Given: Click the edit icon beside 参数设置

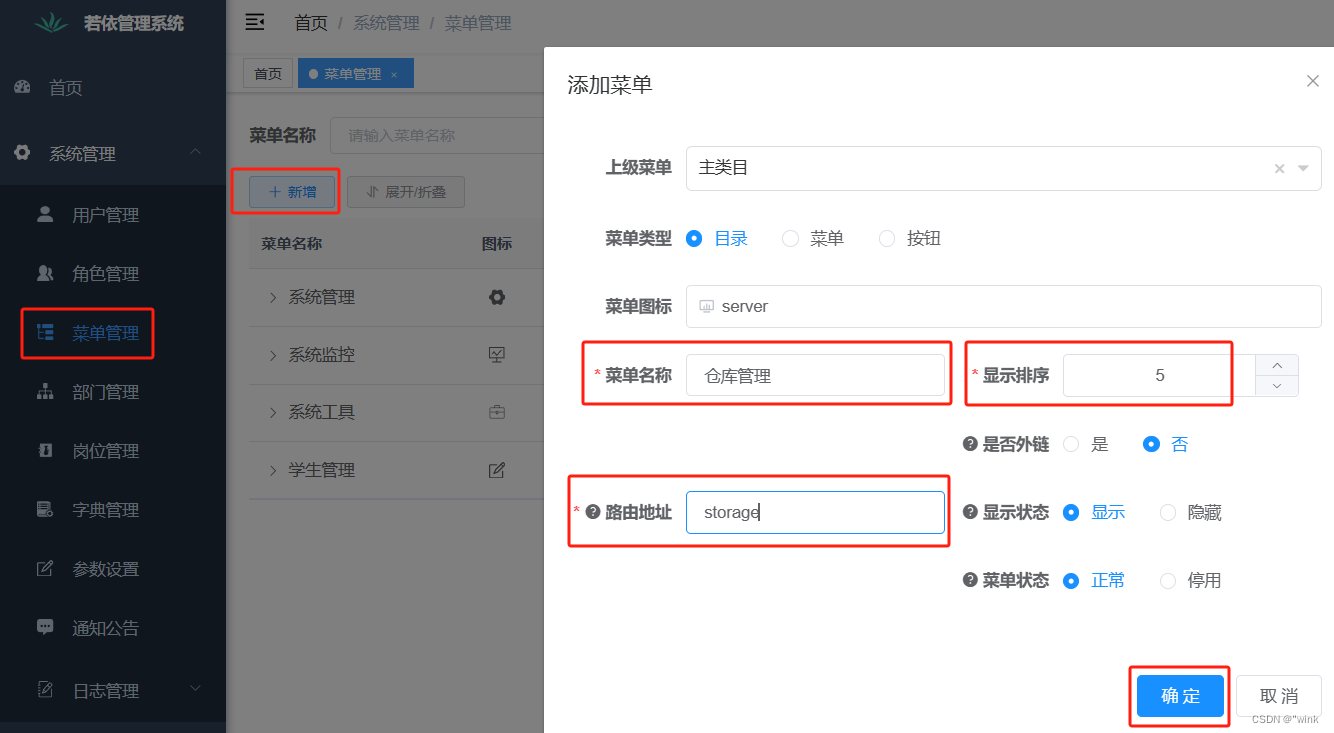Looking at the screenshot, I should (x=45, y=568).
